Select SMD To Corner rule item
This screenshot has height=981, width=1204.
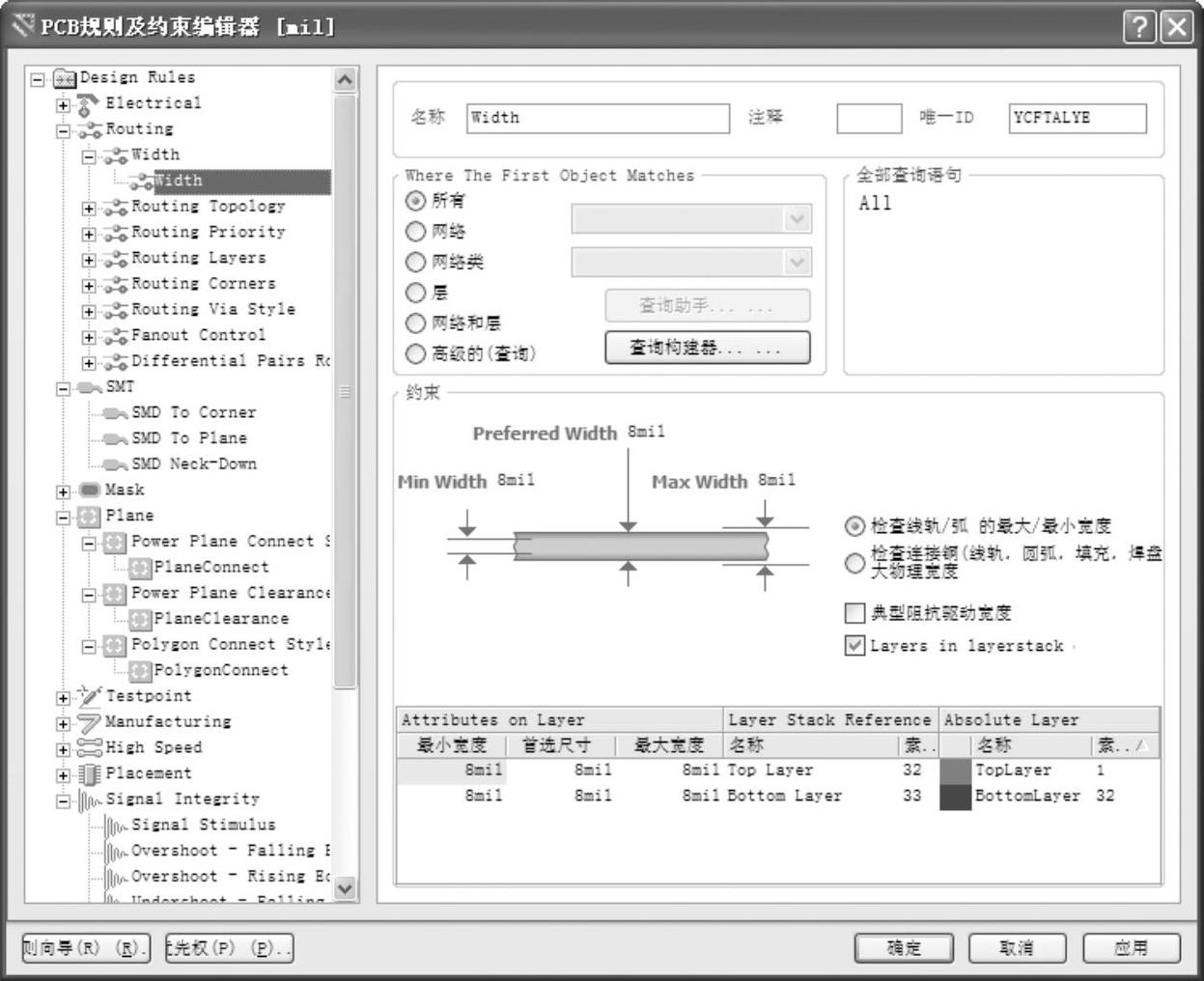coord(193,412)
